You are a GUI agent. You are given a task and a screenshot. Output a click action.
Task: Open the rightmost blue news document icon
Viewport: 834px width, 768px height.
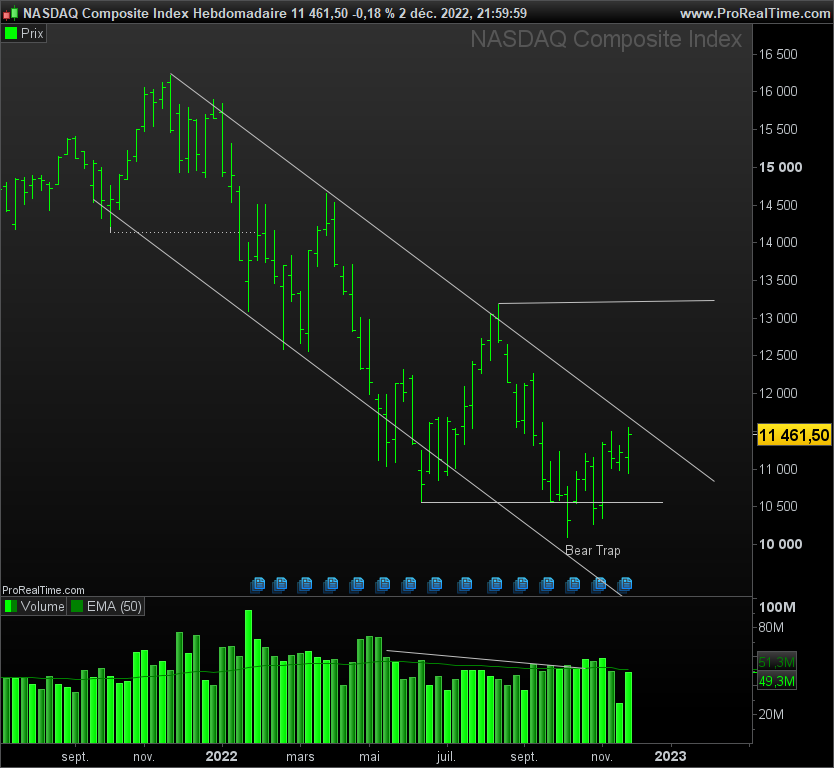coord(625,585)
